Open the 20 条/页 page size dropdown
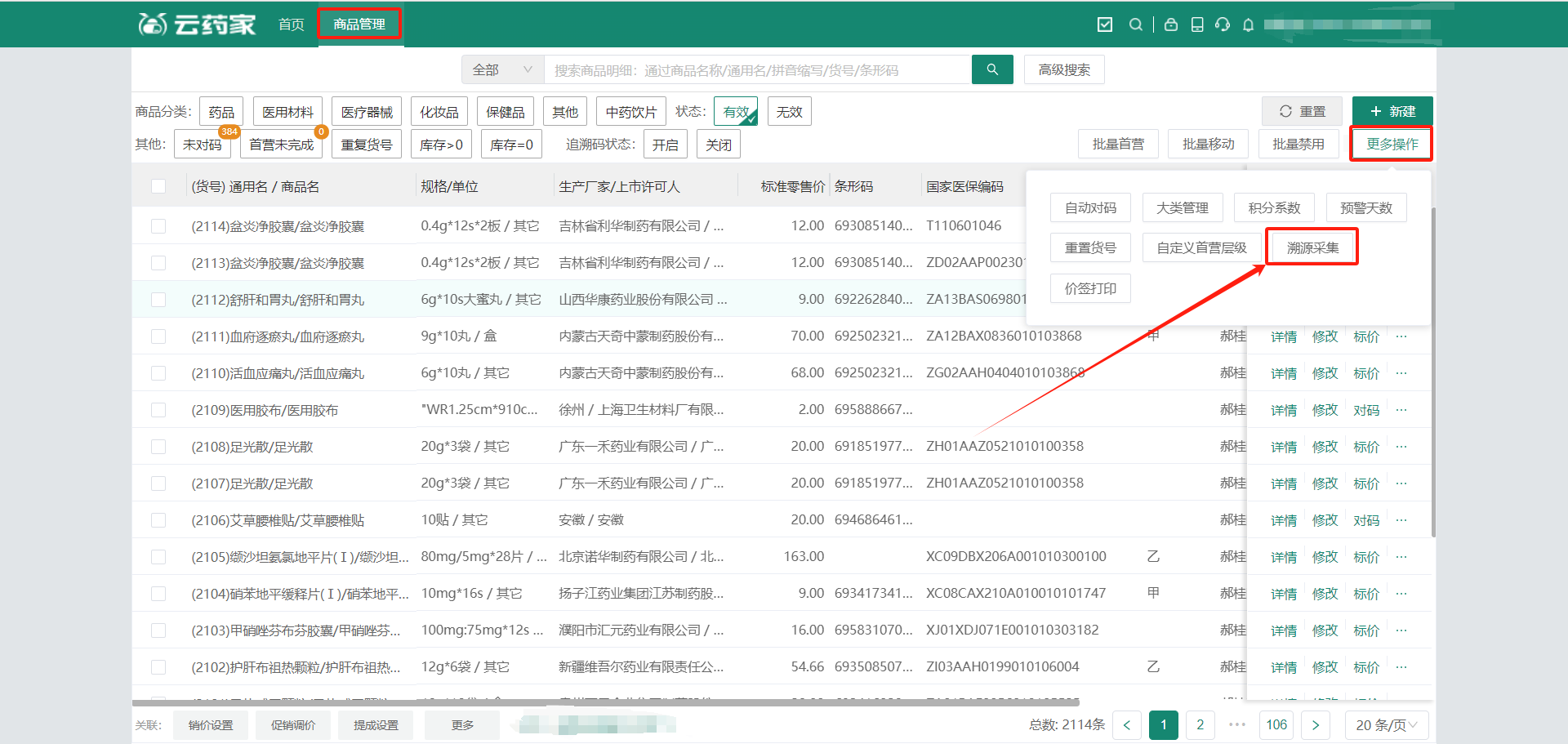Viewport: 1568px width, 744px height. click(1387, 725)
